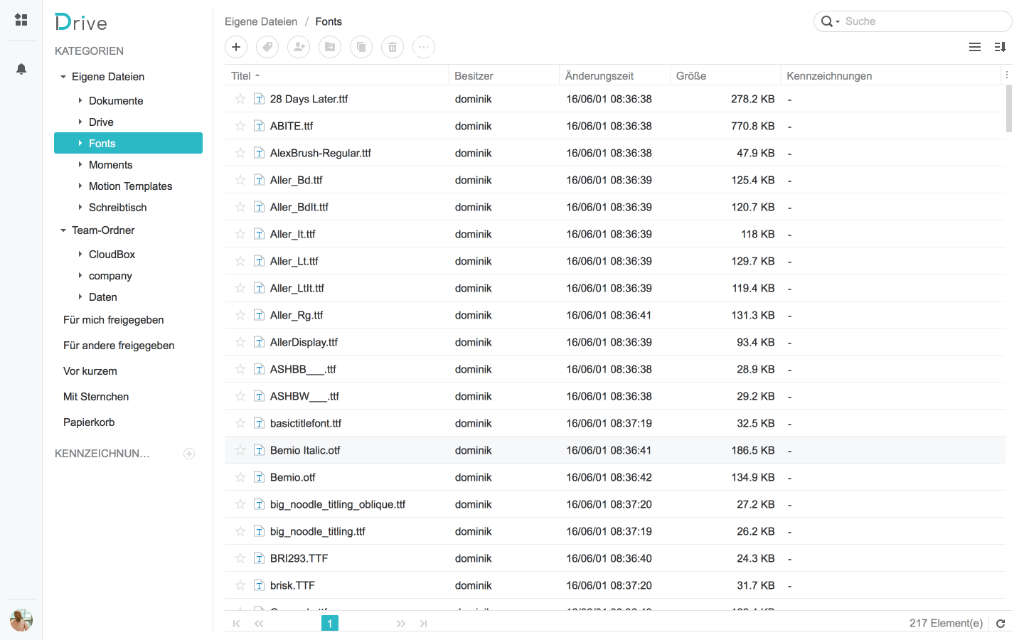This screenshot has width=1024, height=640.
Task: Star the 28 Days Later.ttf file
Action: pyautogui.click(x=240, y=99)
